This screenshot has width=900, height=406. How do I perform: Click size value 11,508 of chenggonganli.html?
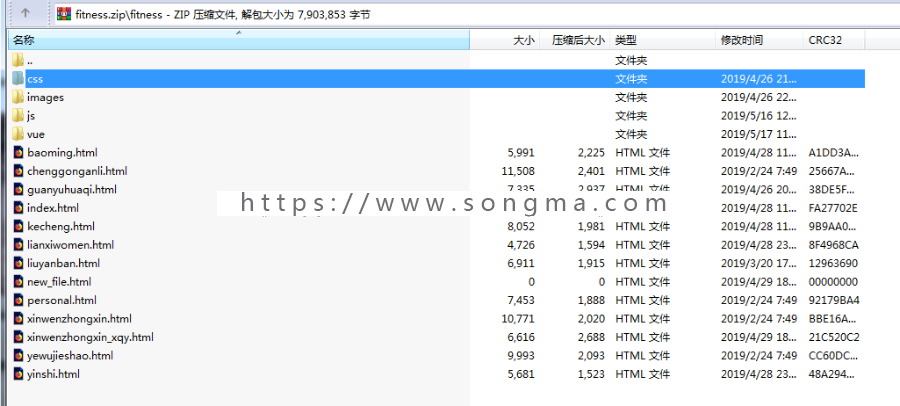pyautogui.click(x=518, y=171)
